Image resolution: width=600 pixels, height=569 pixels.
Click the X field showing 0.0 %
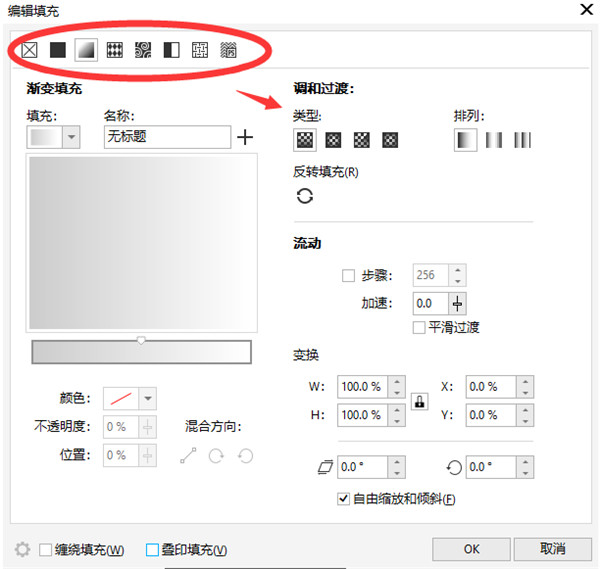[x=491, y=387]
